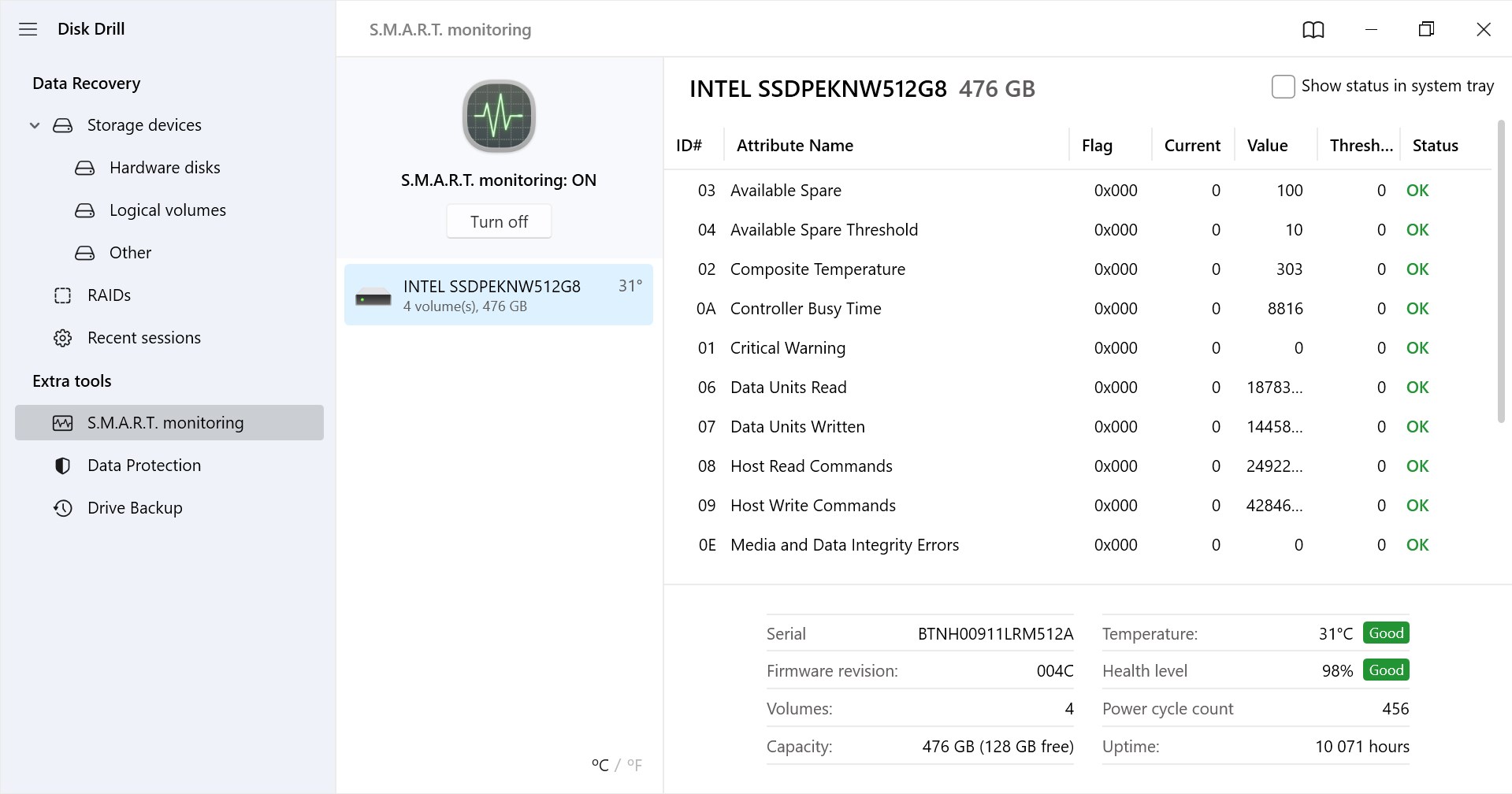Select Hardware disks in sidebar

170,168
